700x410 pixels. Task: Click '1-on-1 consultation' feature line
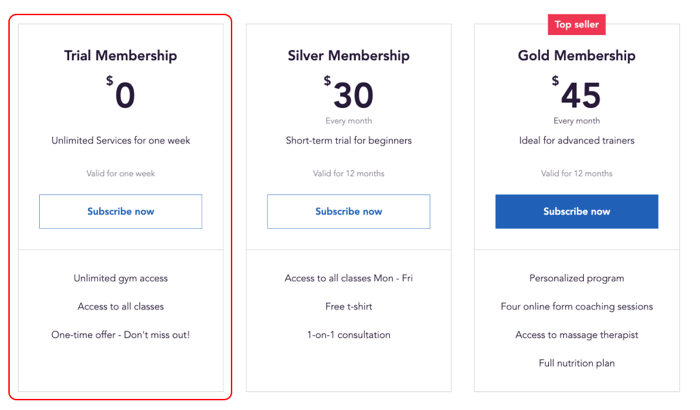(349, 335)
